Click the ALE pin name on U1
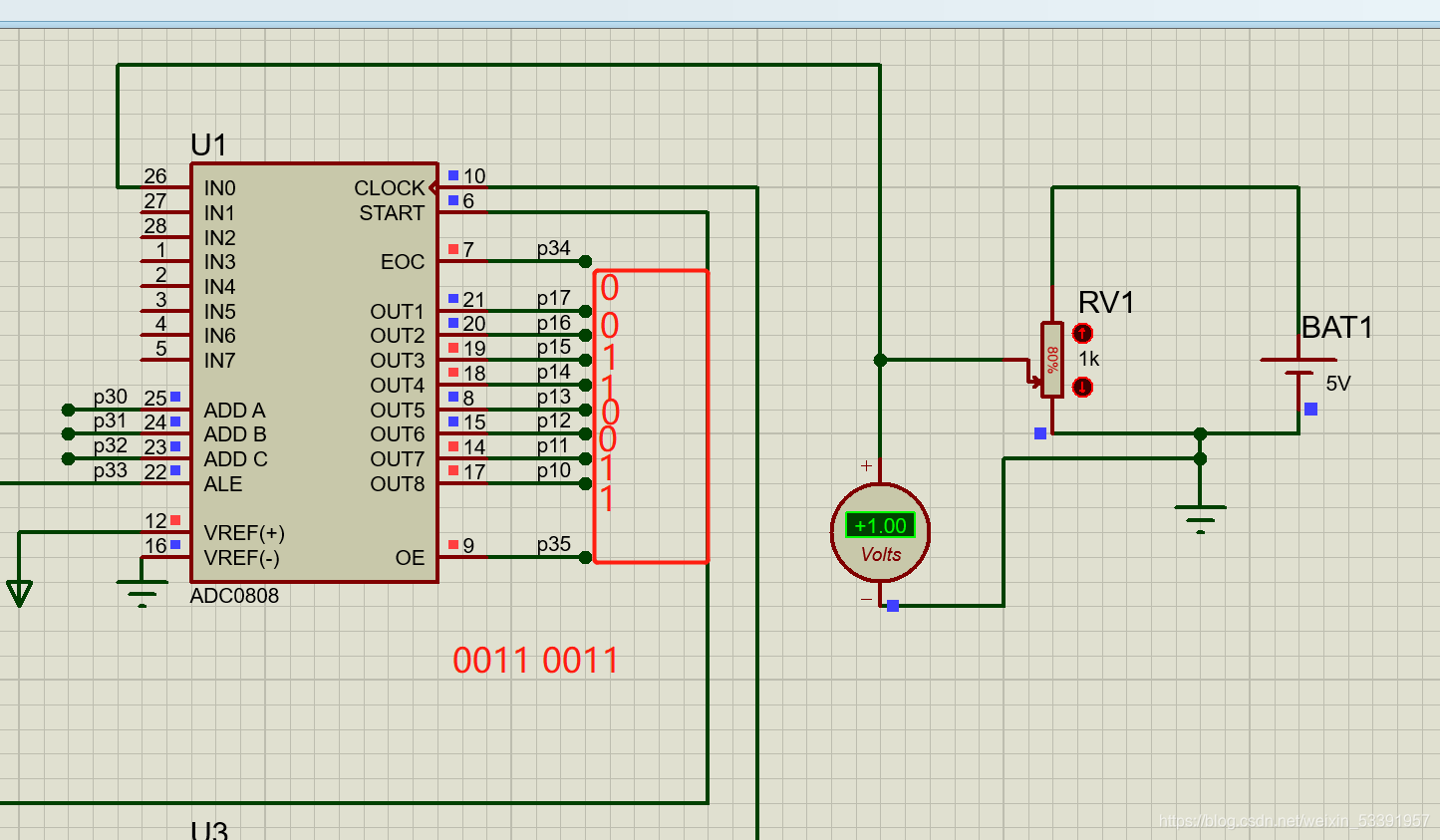The width and height of the screenshot is (1440, 840). 223,484
